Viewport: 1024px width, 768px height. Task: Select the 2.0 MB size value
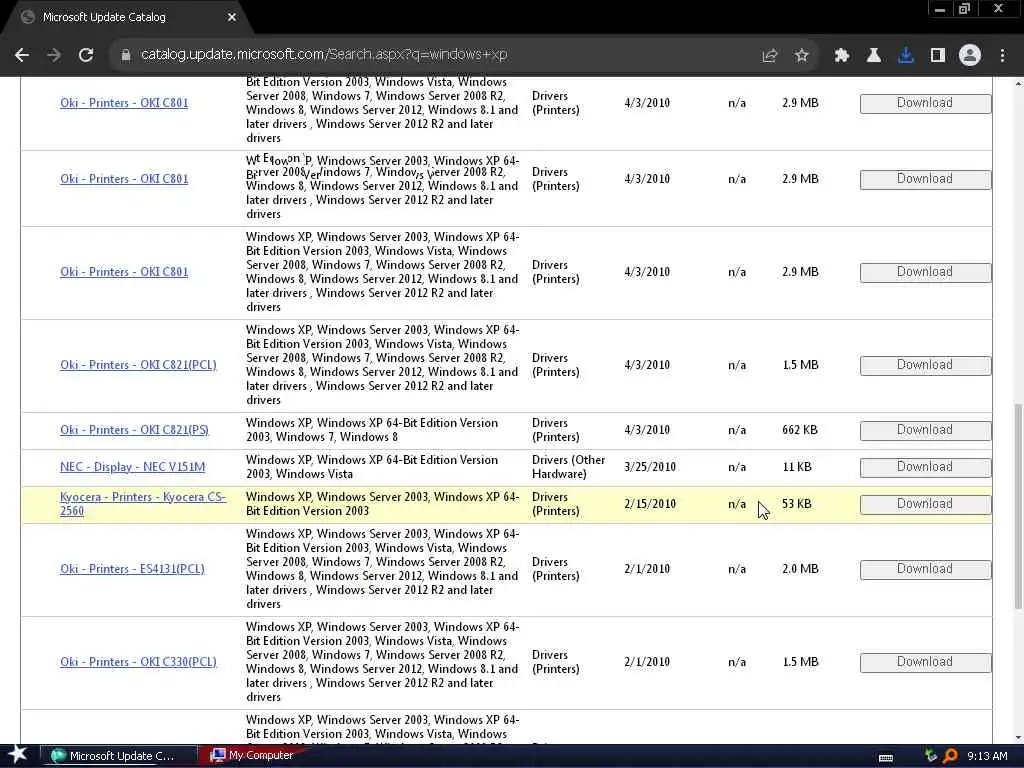[800, 569]
